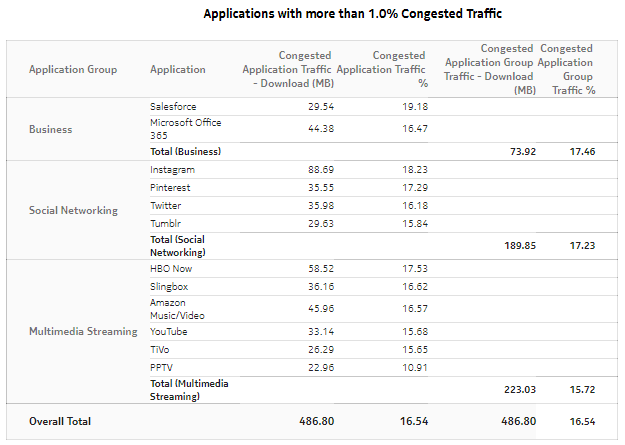The width and height of the screenshot is (625, 445).
Task: Click the PPTV application cell
Action: [x=162, y=367]
